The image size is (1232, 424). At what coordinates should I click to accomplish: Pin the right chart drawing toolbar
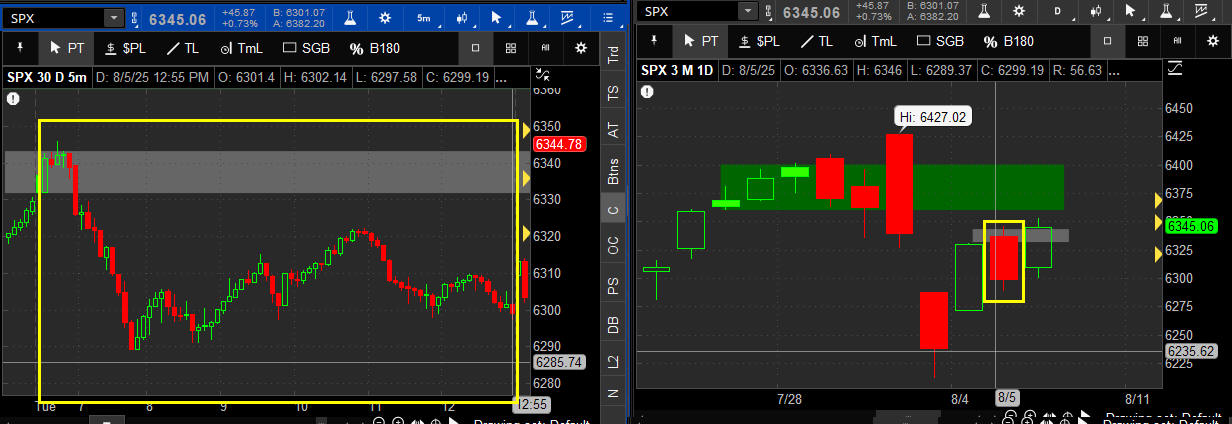(x=653, y=40)
